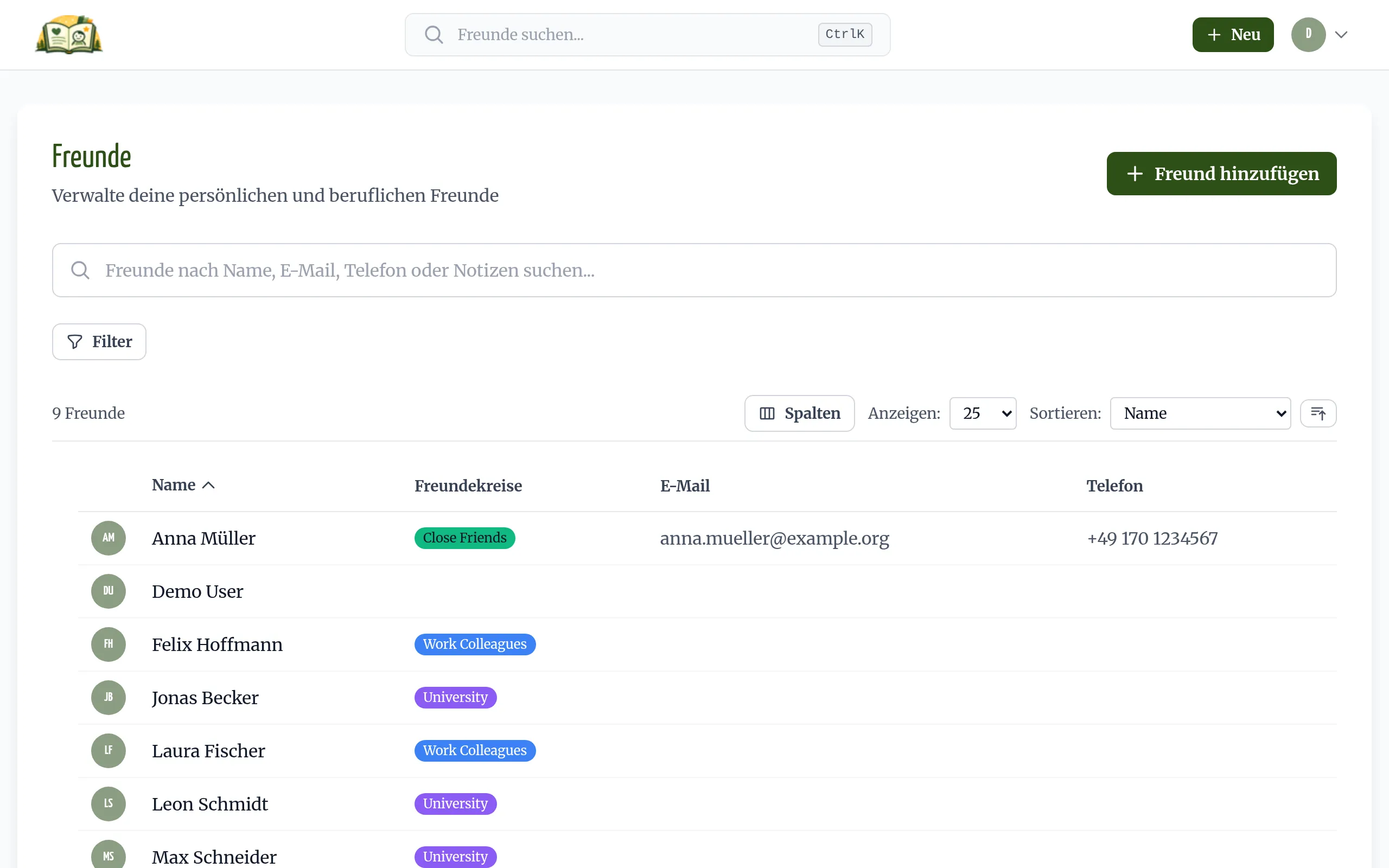Click the E-Mail column header
The height and width of the screenshot is (868, 1389).
point(685,486)
